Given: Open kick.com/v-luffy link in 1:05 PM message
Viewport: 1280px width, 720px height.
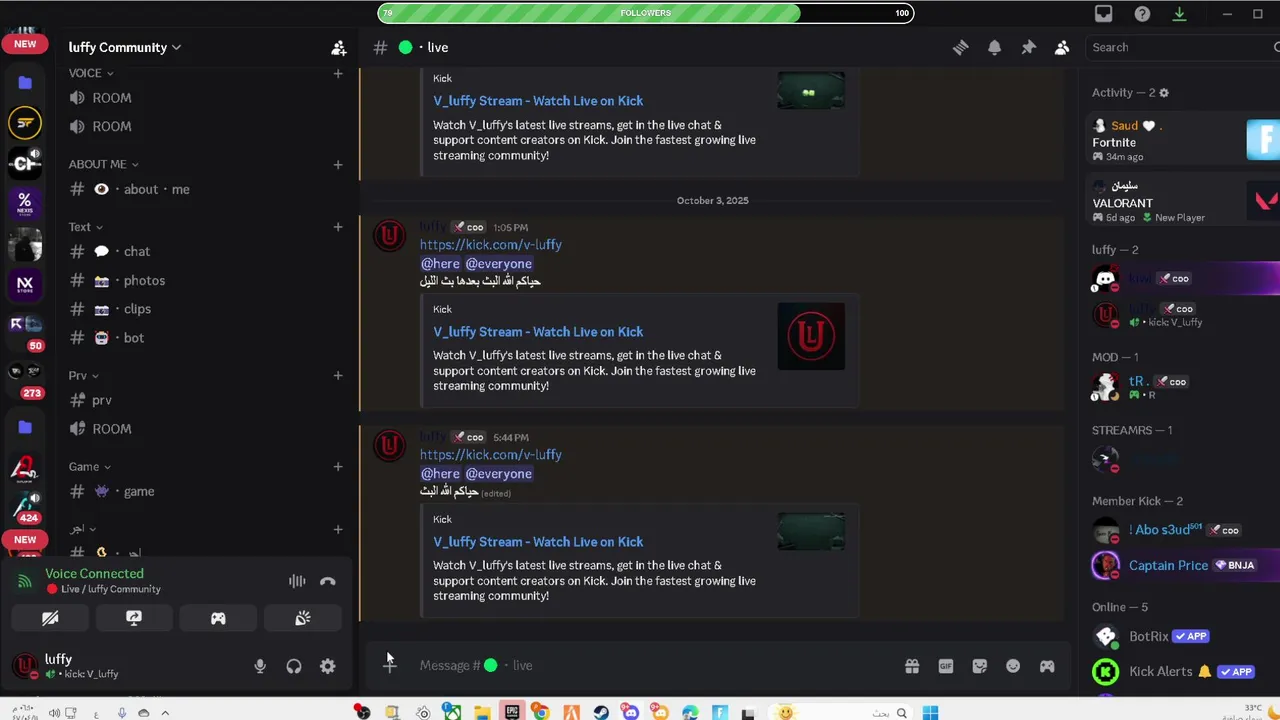Looking at the screenshot, I should point(491,244).
